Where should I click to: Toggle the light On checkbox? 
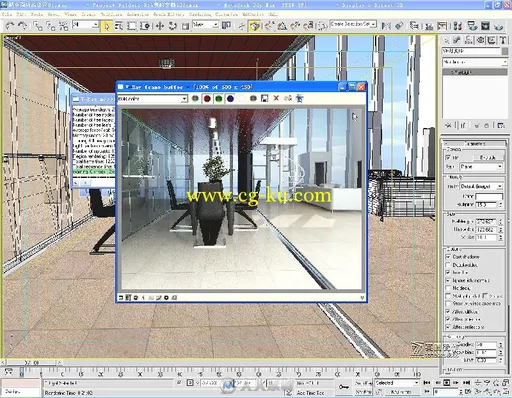coord(448,157)
